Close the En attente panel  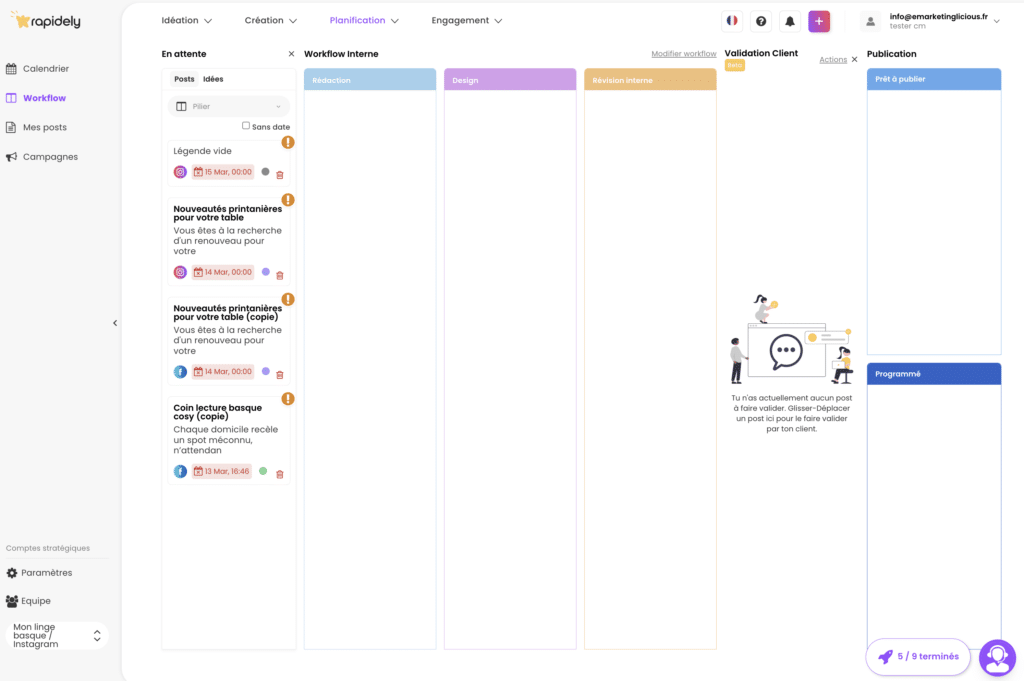click(291, 54)
